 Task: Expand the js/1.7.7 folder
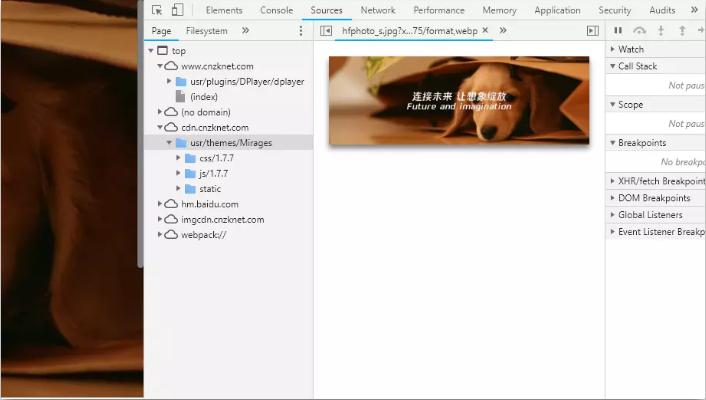(178, 173)
